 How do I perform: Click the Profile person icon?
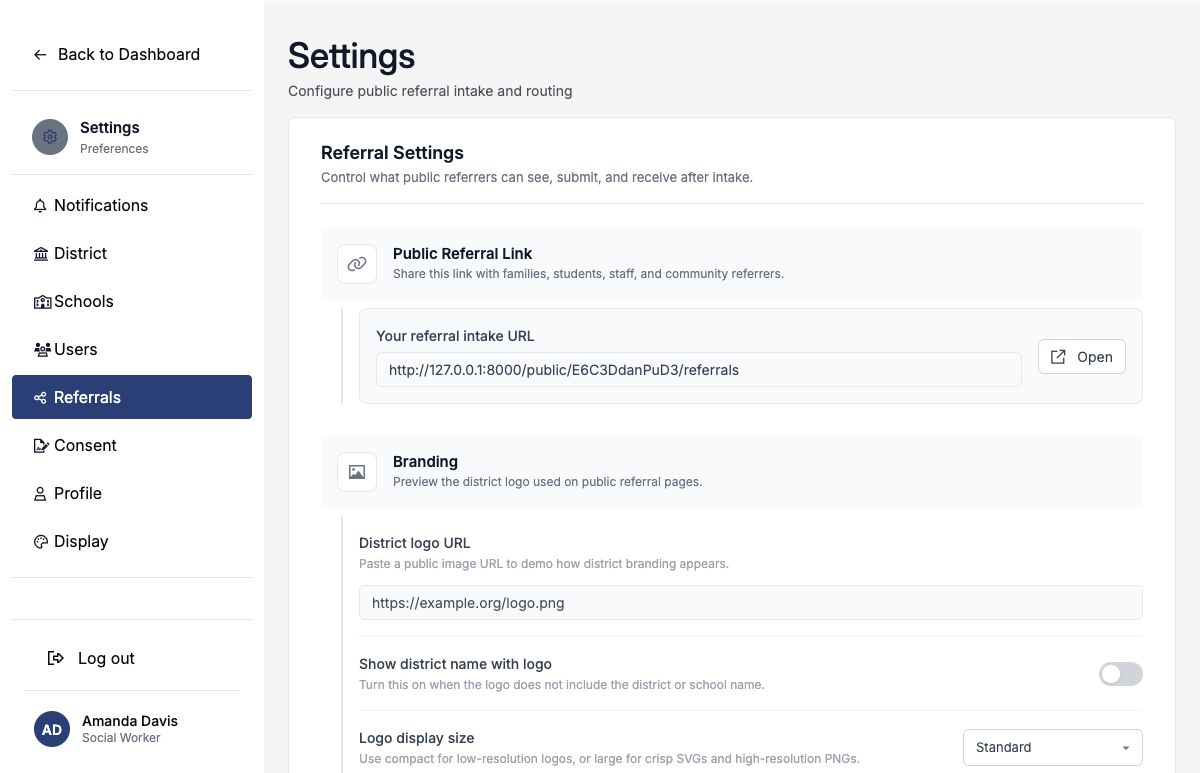pyautogui.click(x=40, y=494)
